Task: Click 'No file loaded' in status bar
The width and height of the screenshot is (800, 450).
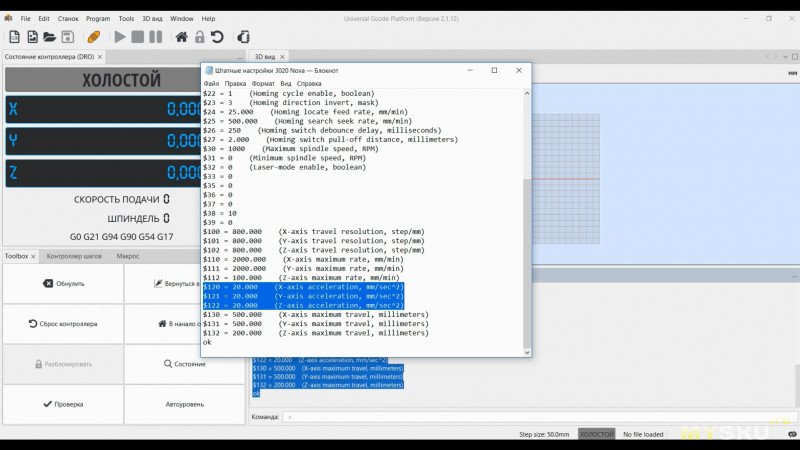Action: coord(643,434)
